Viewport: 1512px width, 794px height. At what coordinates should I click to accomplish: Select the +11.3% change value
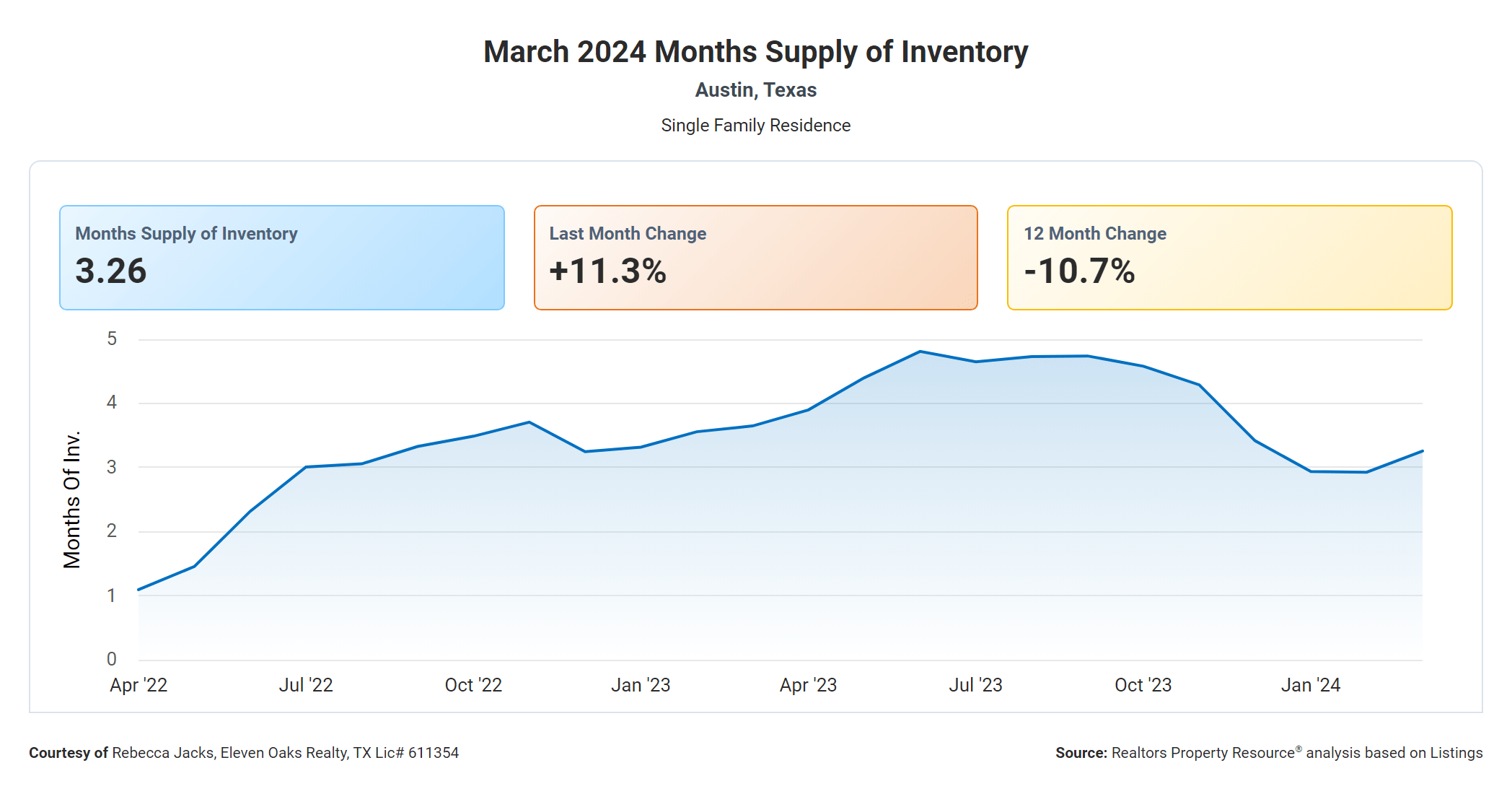[x=607, y=271]
